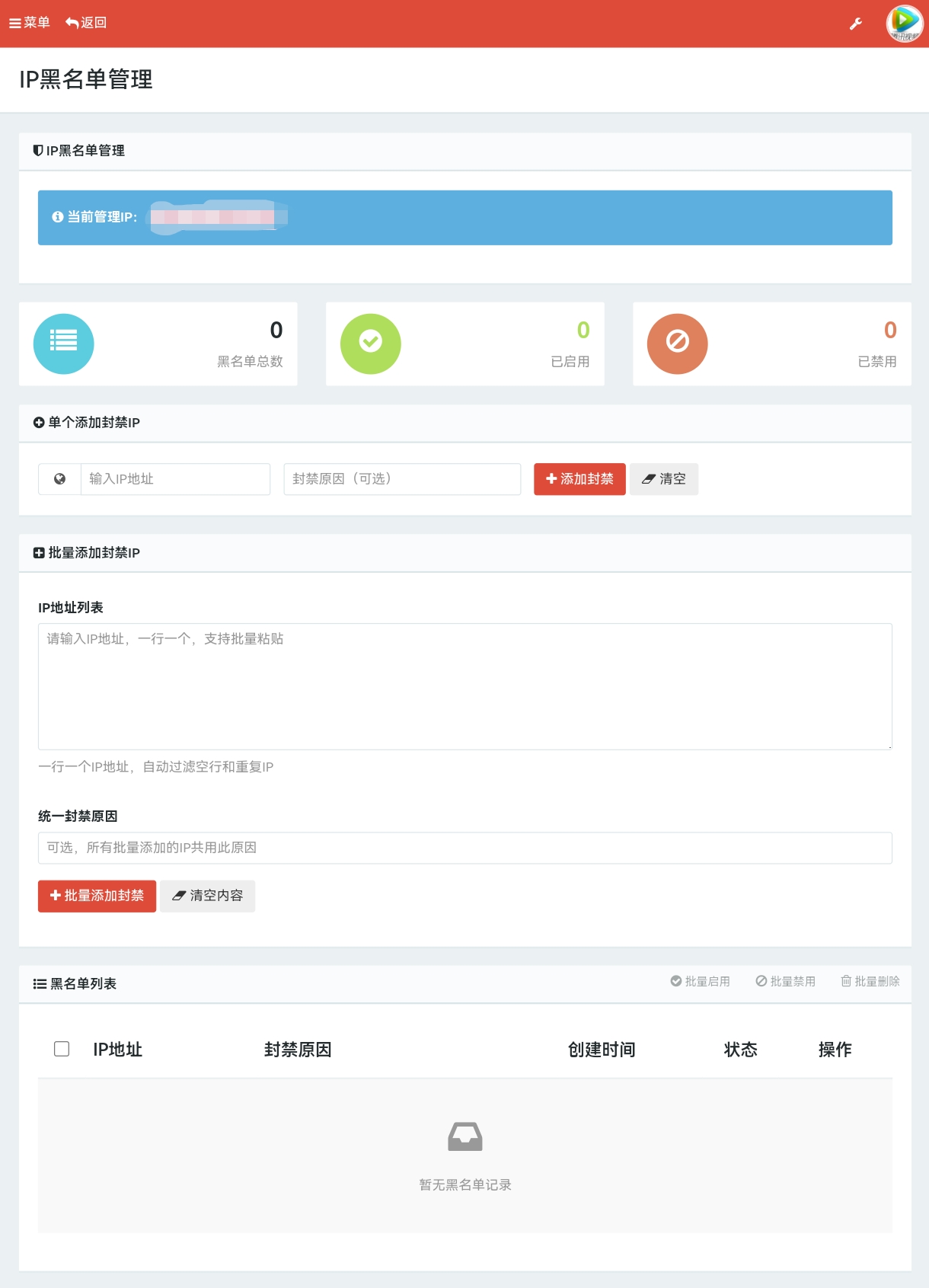This screenshot has width=929, height=1288.
Task: Click the globe icon beside IP input
Action: 59,479
